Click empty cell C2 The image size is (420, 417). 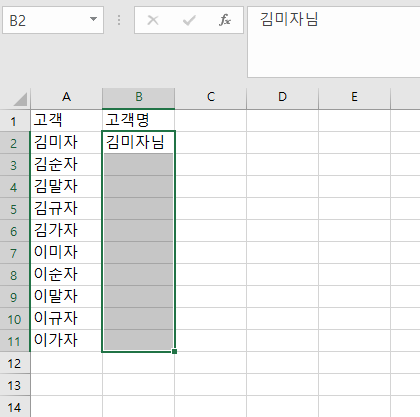[x=211, y=143]
